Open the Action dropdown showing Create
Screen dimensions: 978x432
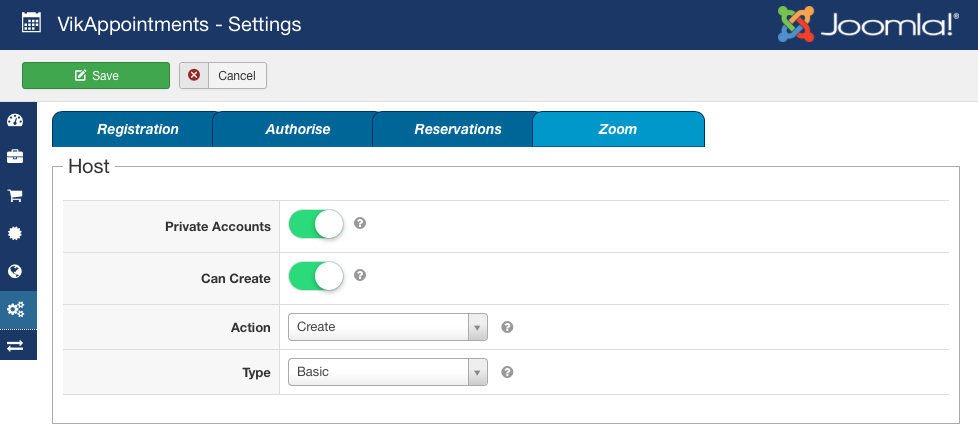click(387, 327)
